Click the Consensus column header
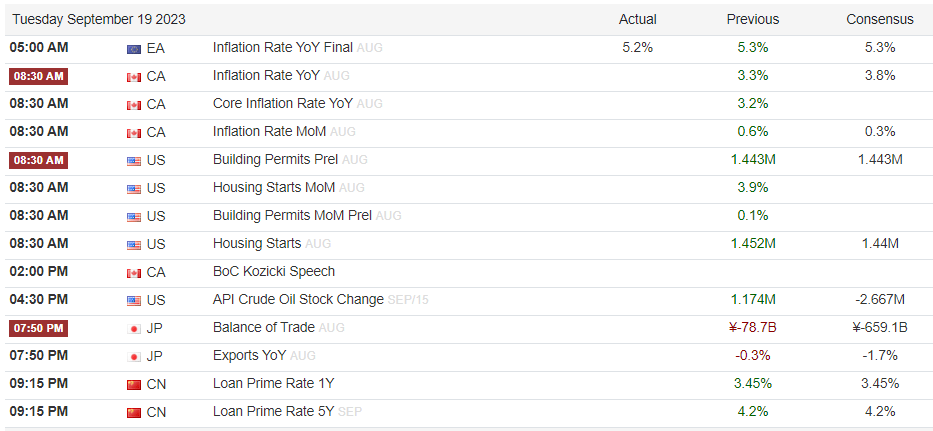The image size is (933, 431). click(x=879, y=19)
